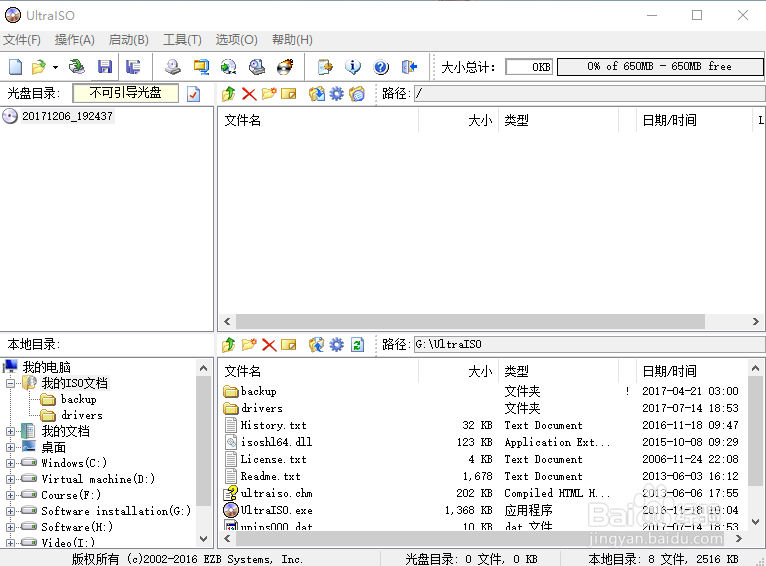The width and height of the screenshot is (766, 566).
Task: Open image properties checkmark icon
Action: pyautogui.click(x=193, y=93)
